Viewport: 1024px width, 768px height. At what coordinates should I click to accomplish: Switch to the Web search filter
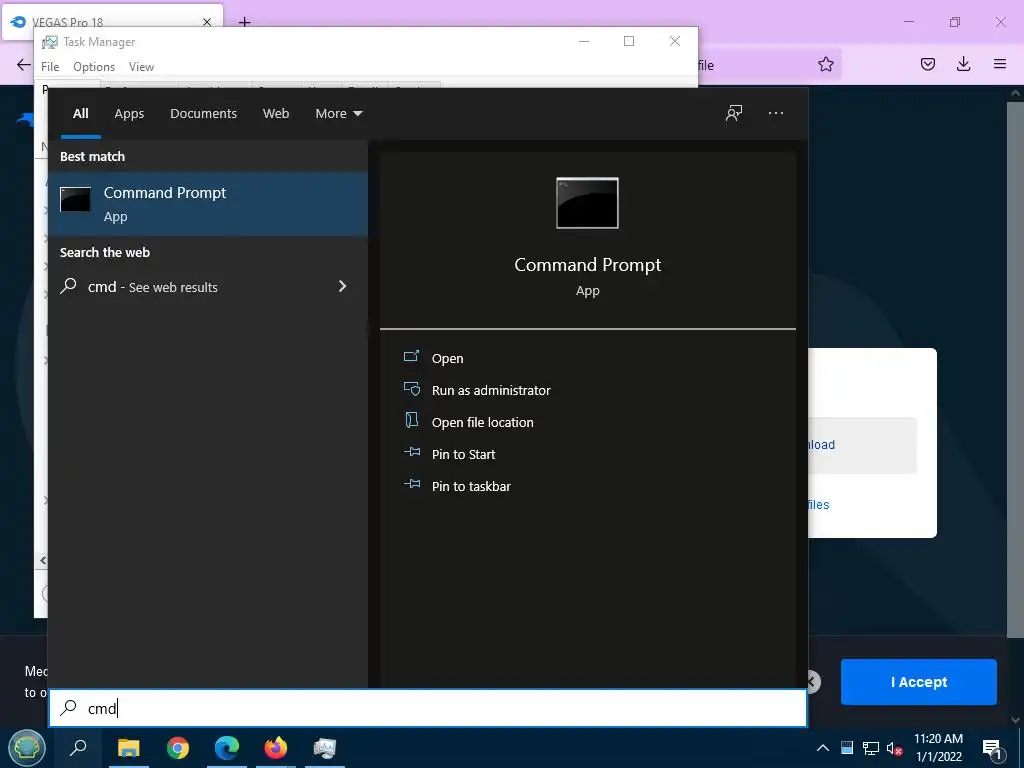276,114
